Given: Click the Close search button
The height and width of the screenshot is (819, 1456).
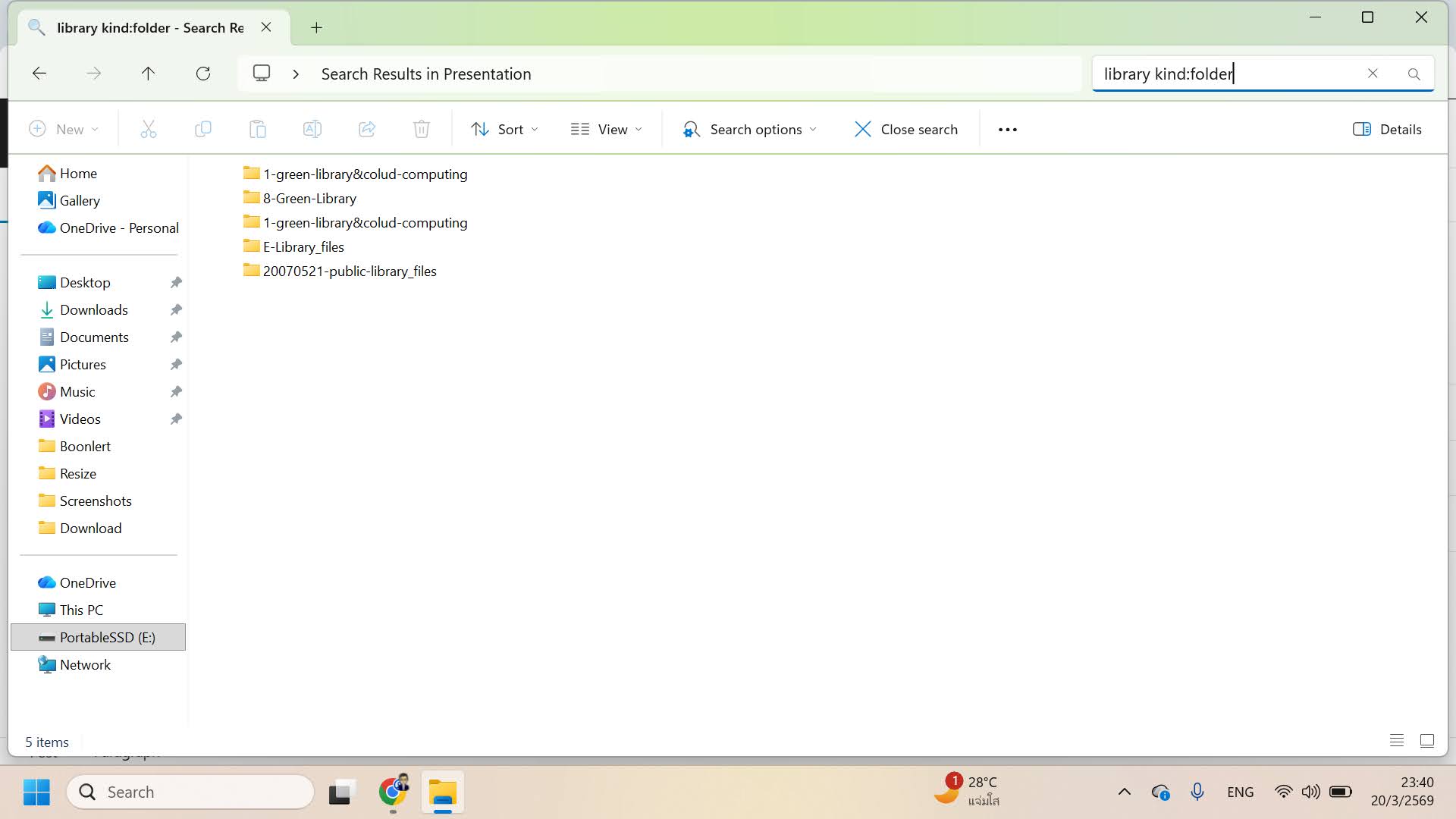Looking at the screenshot, I should 906,130.
